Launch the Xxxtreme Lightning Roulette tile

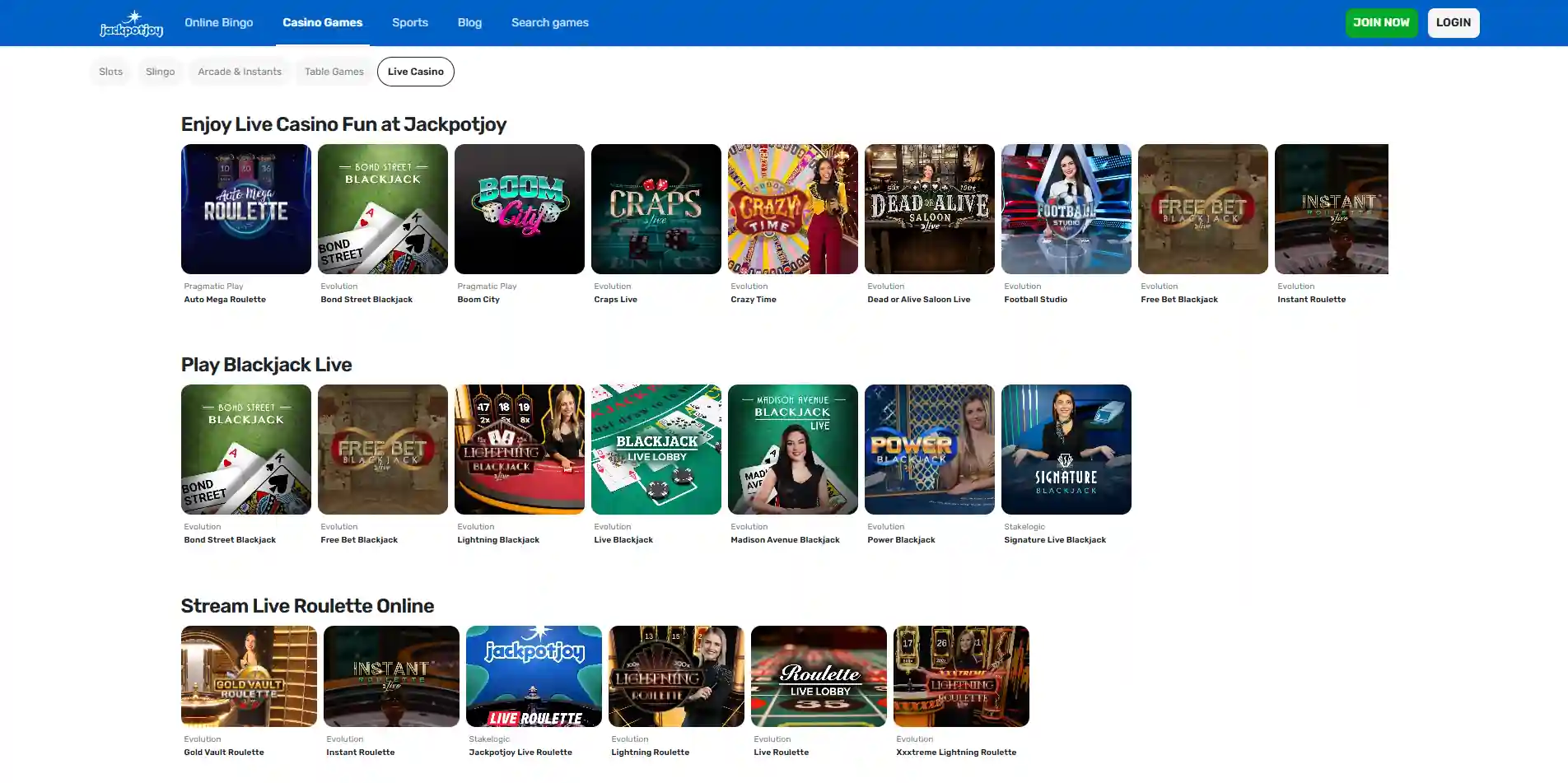[961, 676]
